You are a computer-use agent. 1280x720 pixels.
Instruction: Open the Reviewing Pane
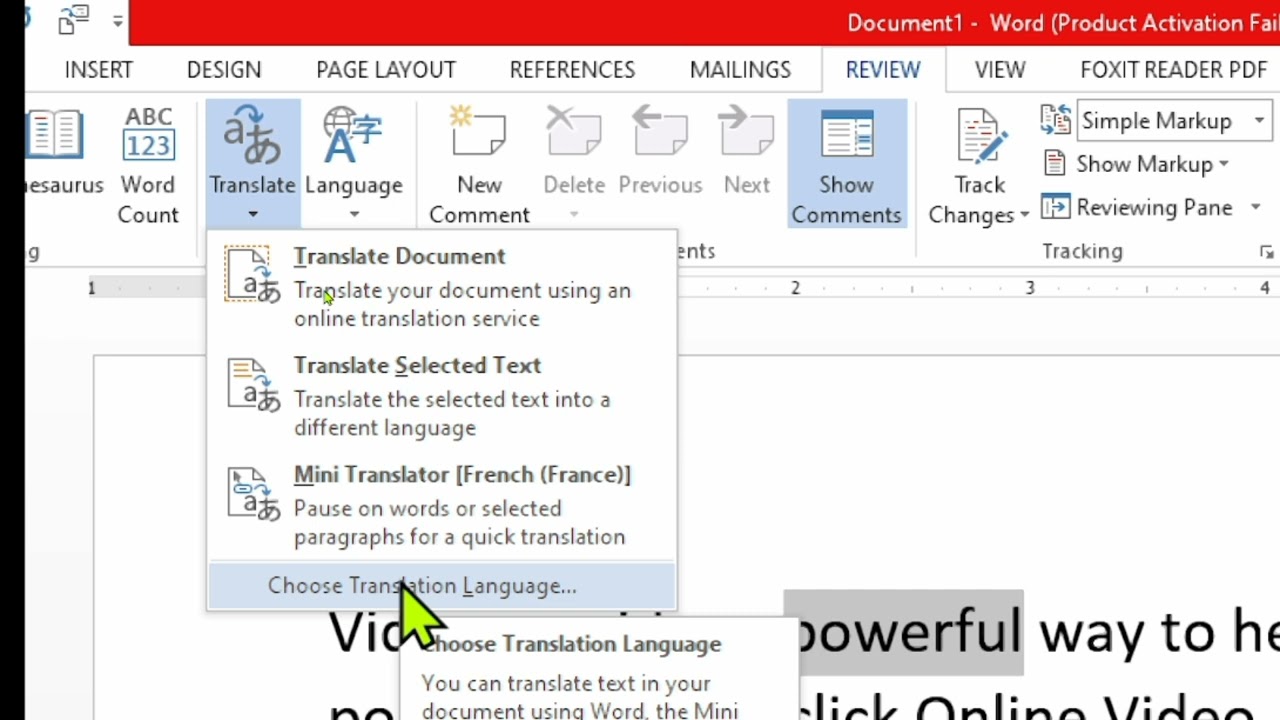pos(1154,207)
